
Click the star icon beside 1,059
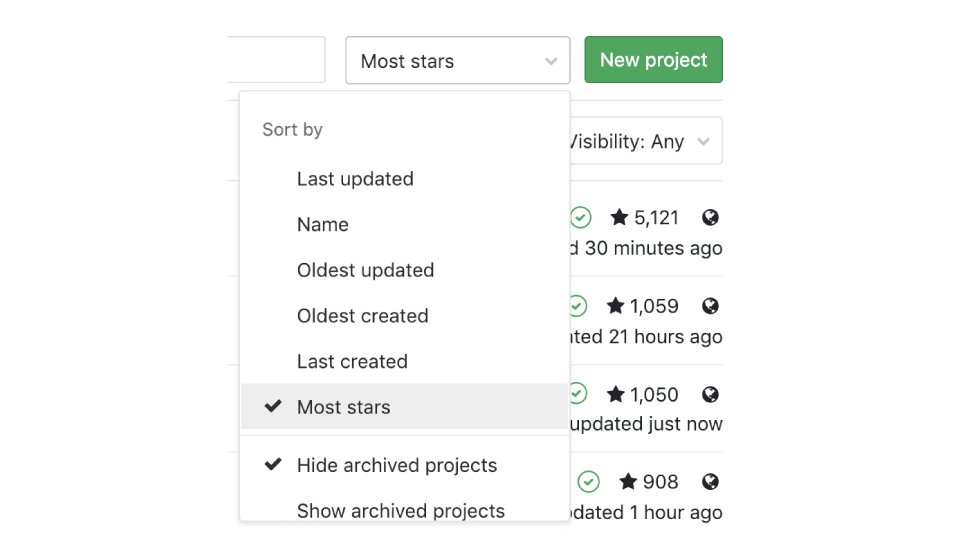(x=615, y=305)
